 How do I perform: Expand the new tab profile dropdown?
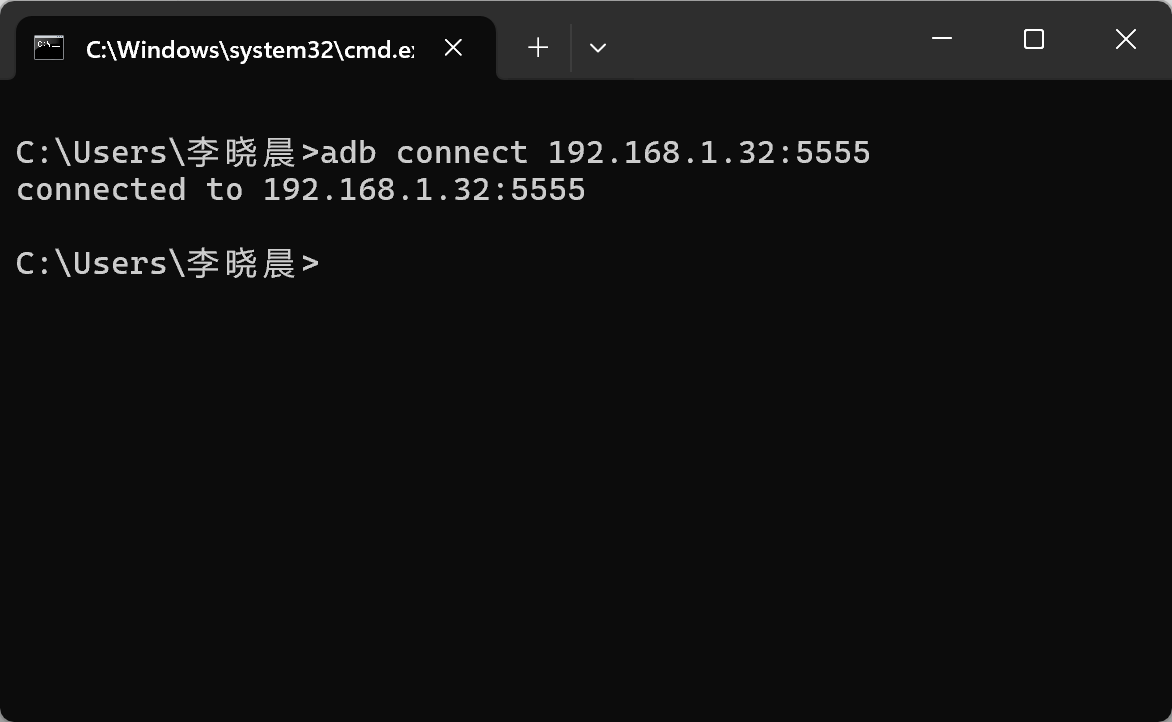point(598,47)
